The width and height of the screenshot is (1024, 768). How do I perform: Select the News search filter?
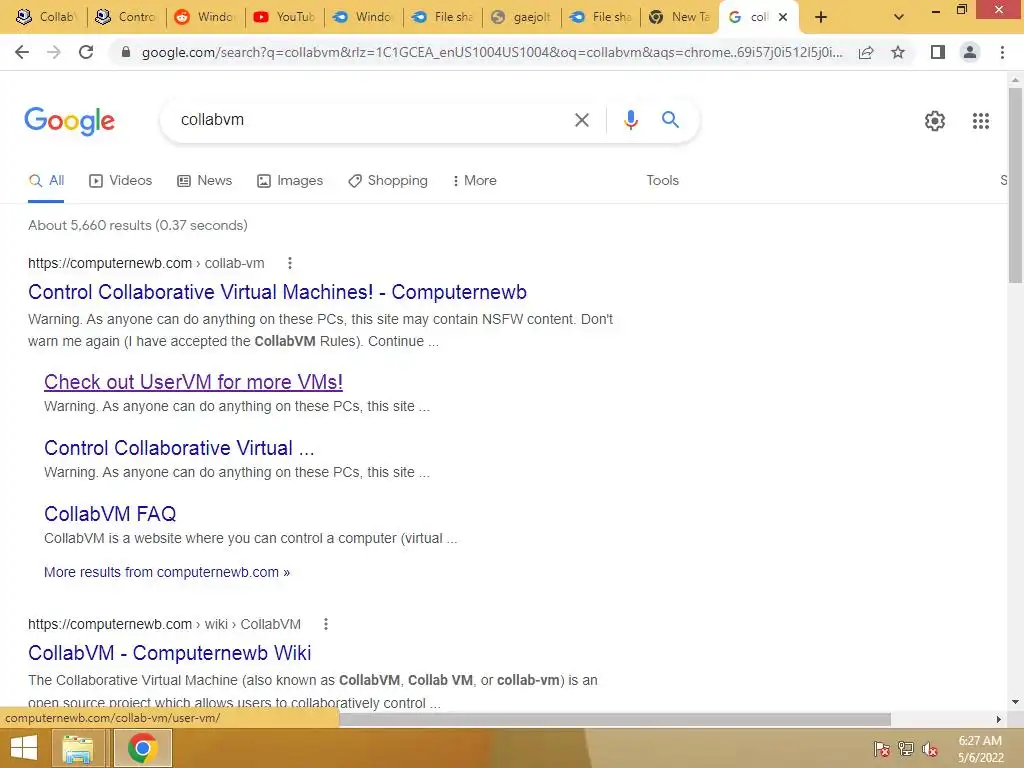(204, 180)
